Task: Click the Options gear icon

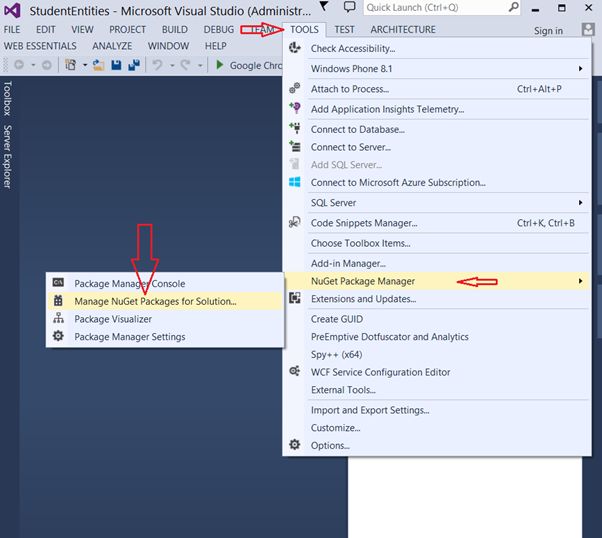Action: click(294, 445)
